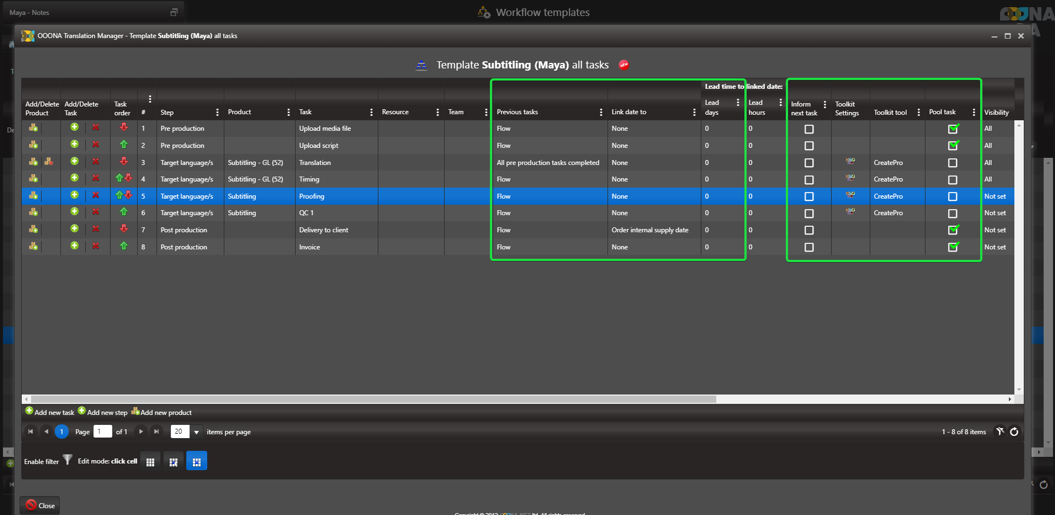Click Enable filter funnel icon
1055x515 pixels.
[67, 461]
